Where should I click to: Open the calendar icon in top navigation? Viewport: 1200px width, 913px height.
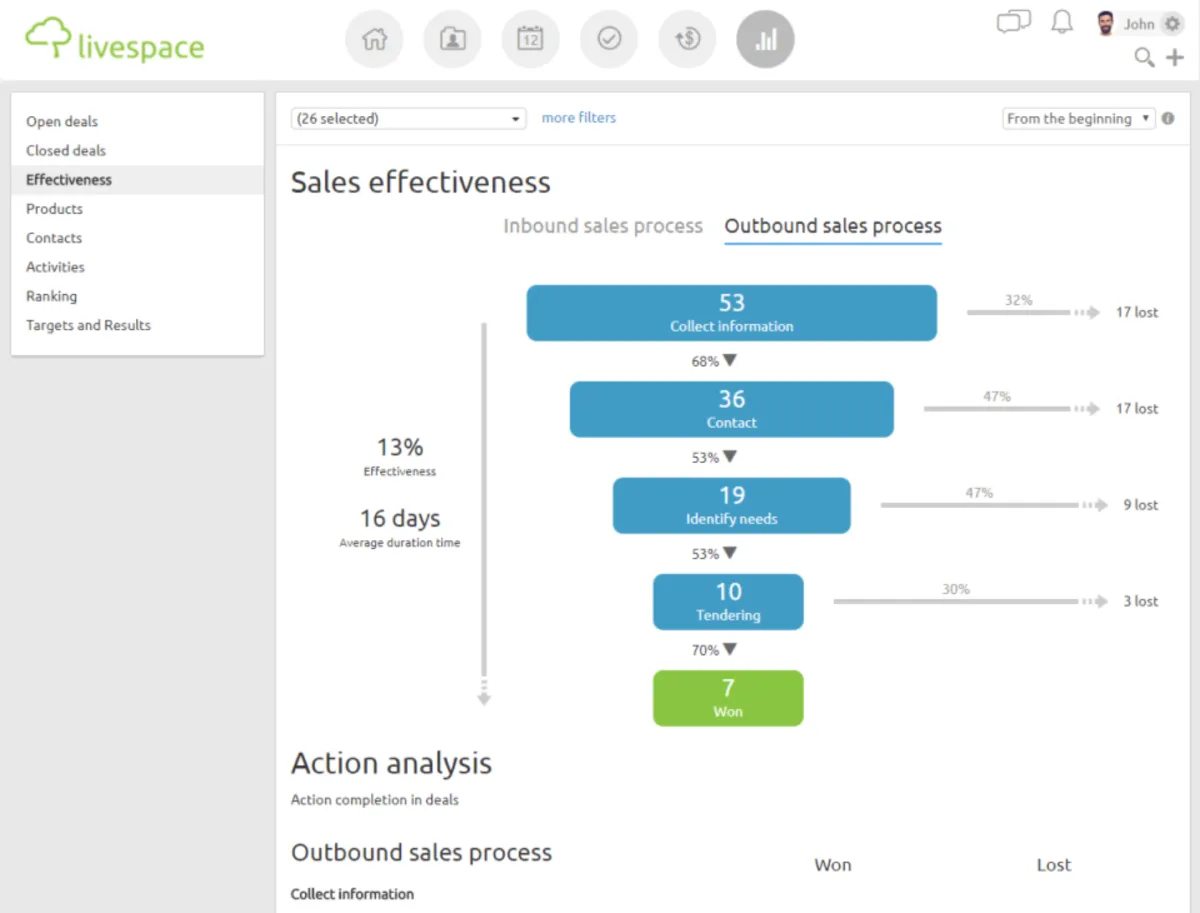[530, 40]
